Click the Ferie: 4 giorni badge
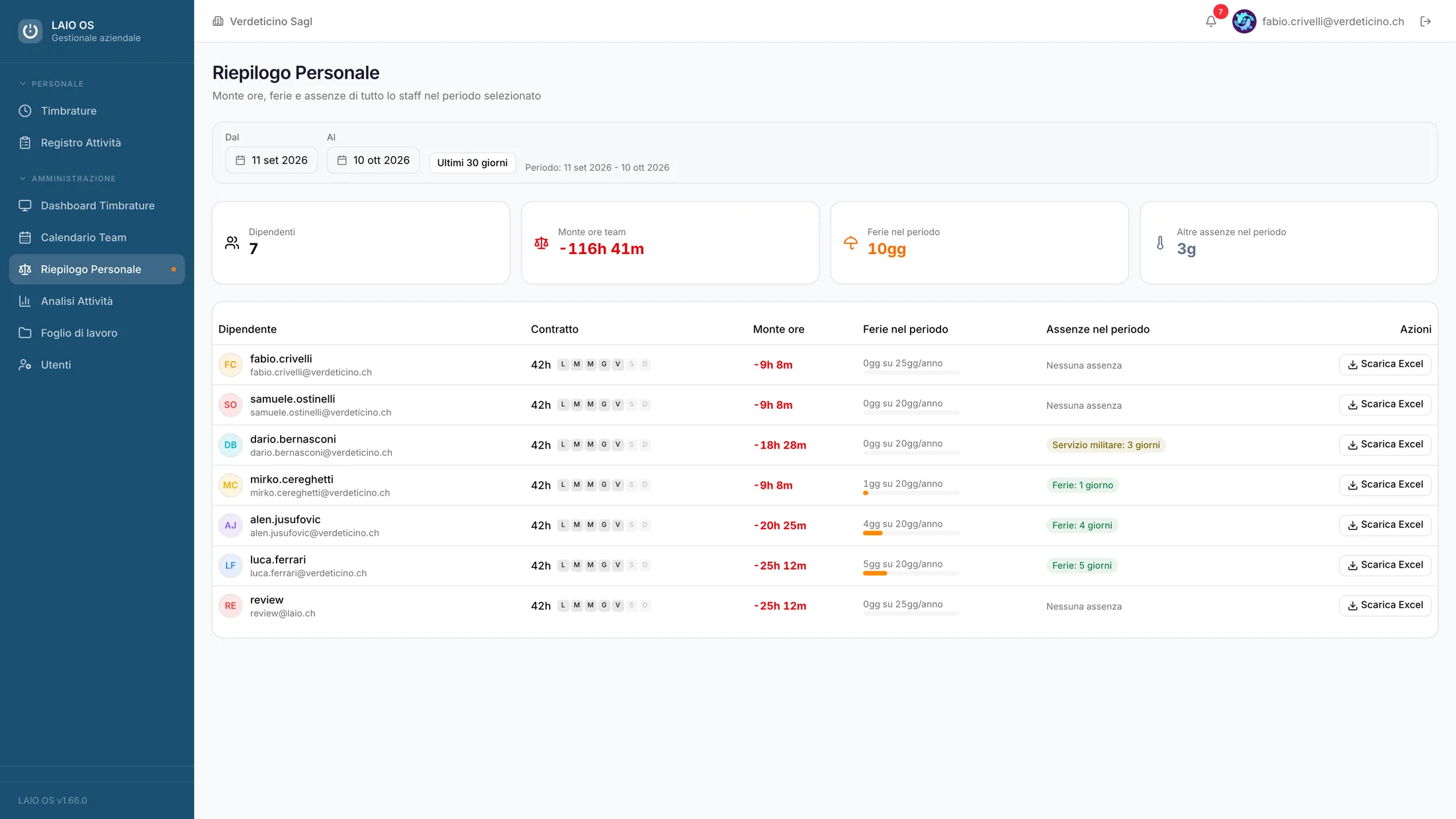This screenshot has width=1456, height=819. (1082, 525)
